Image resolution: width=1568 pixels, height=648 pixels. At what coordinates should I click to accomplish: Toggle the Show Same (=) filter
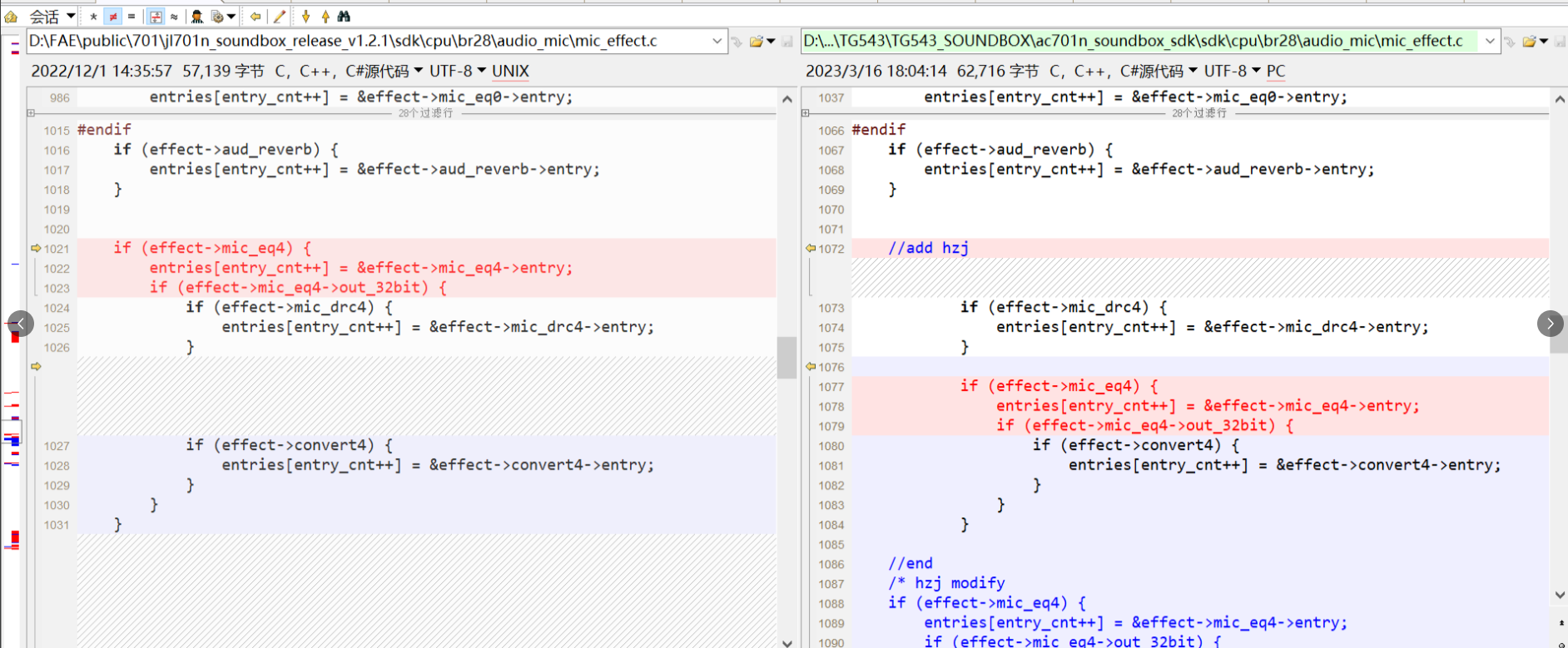(131, 16)
